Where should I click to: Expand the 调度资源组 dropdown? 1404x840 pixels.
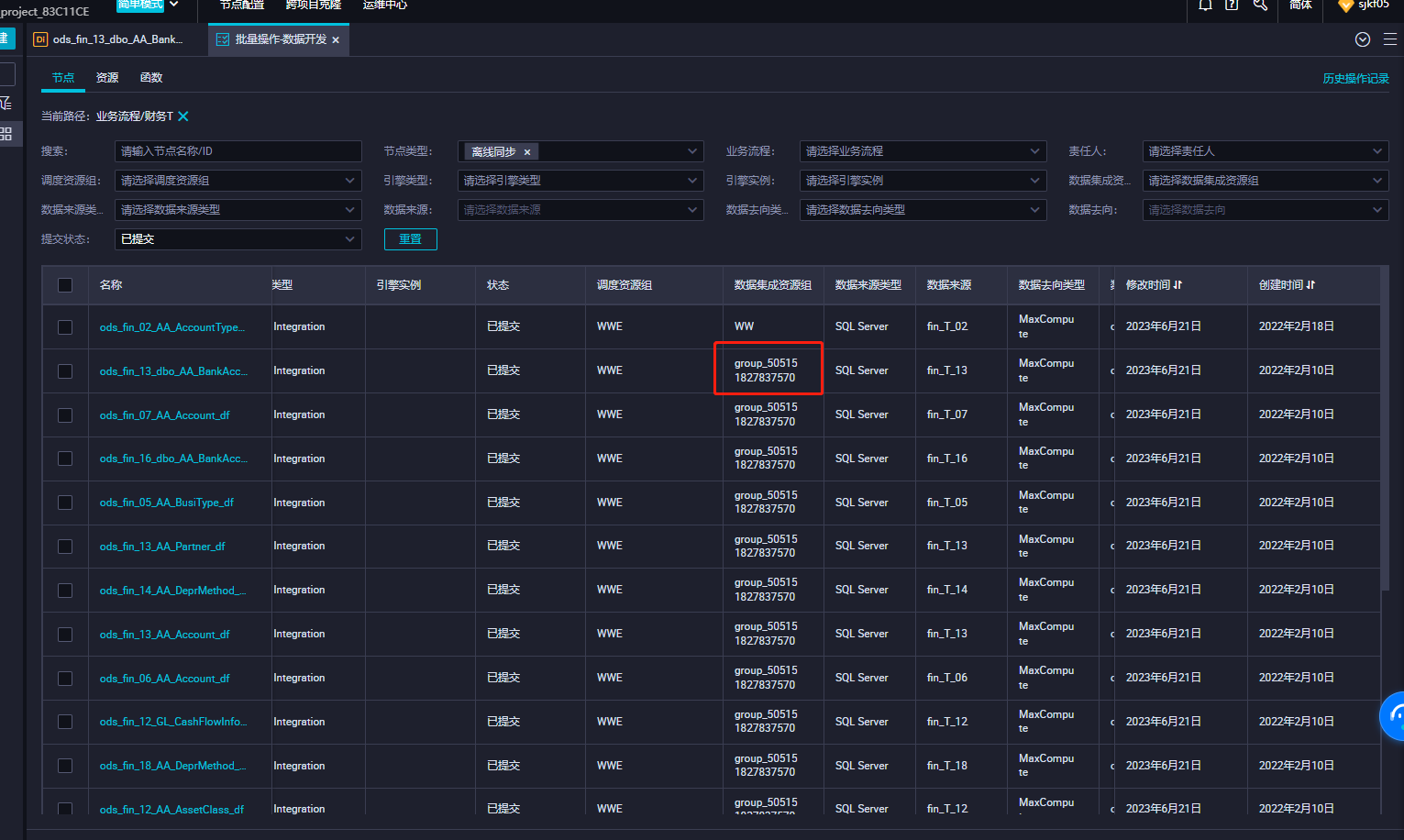pos(238,181)
